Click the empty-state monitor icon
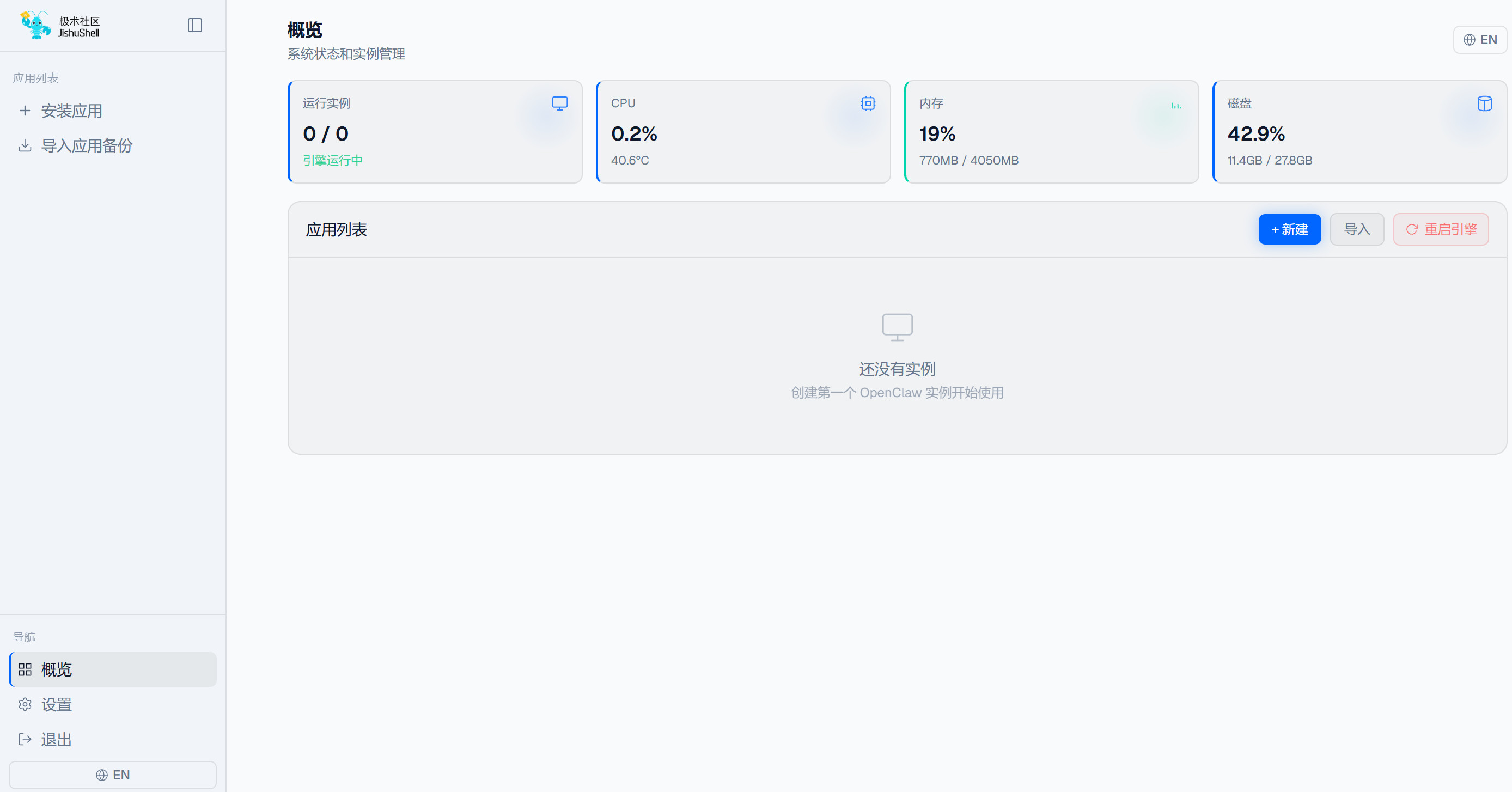This screenshot has height=792, width=1512. click(x=898, y=327)
